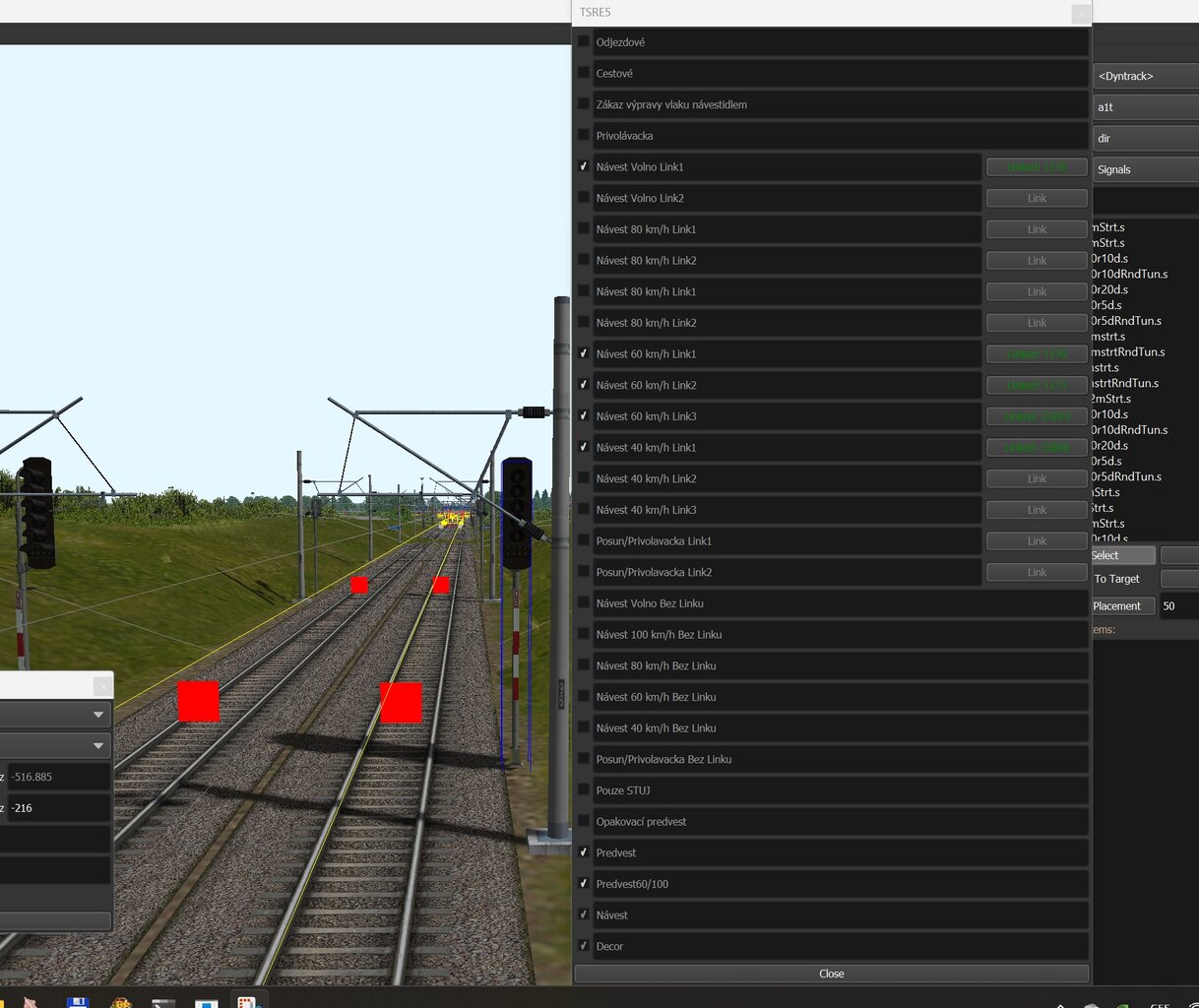The image size is (1199, 1008).
Task: Click Linked button for Návest 60 km/h Link2
Action: tap(1037, 385)
